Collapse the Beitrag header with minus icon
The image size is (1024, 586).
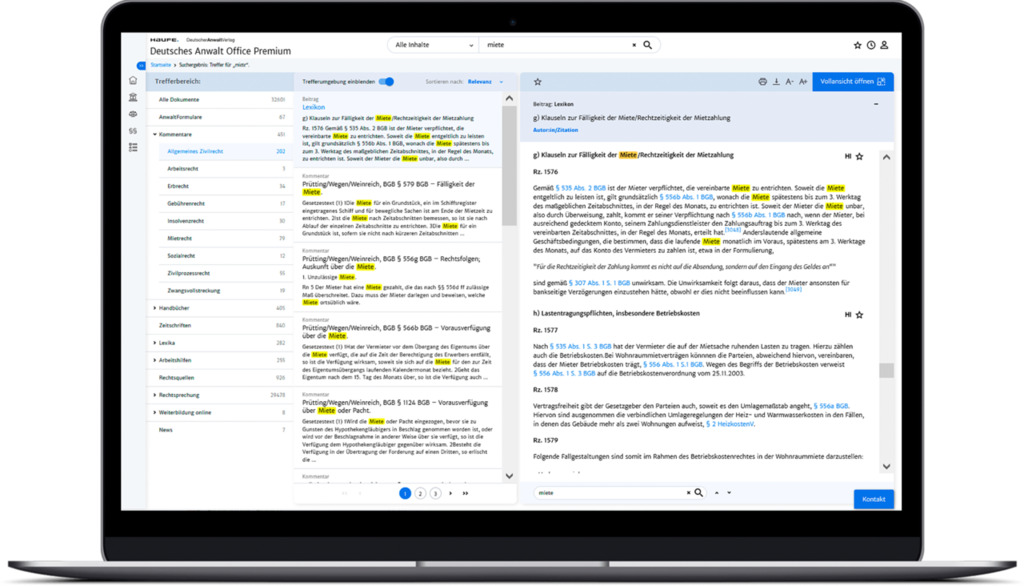pyautogui.click(x=876, y=104)
